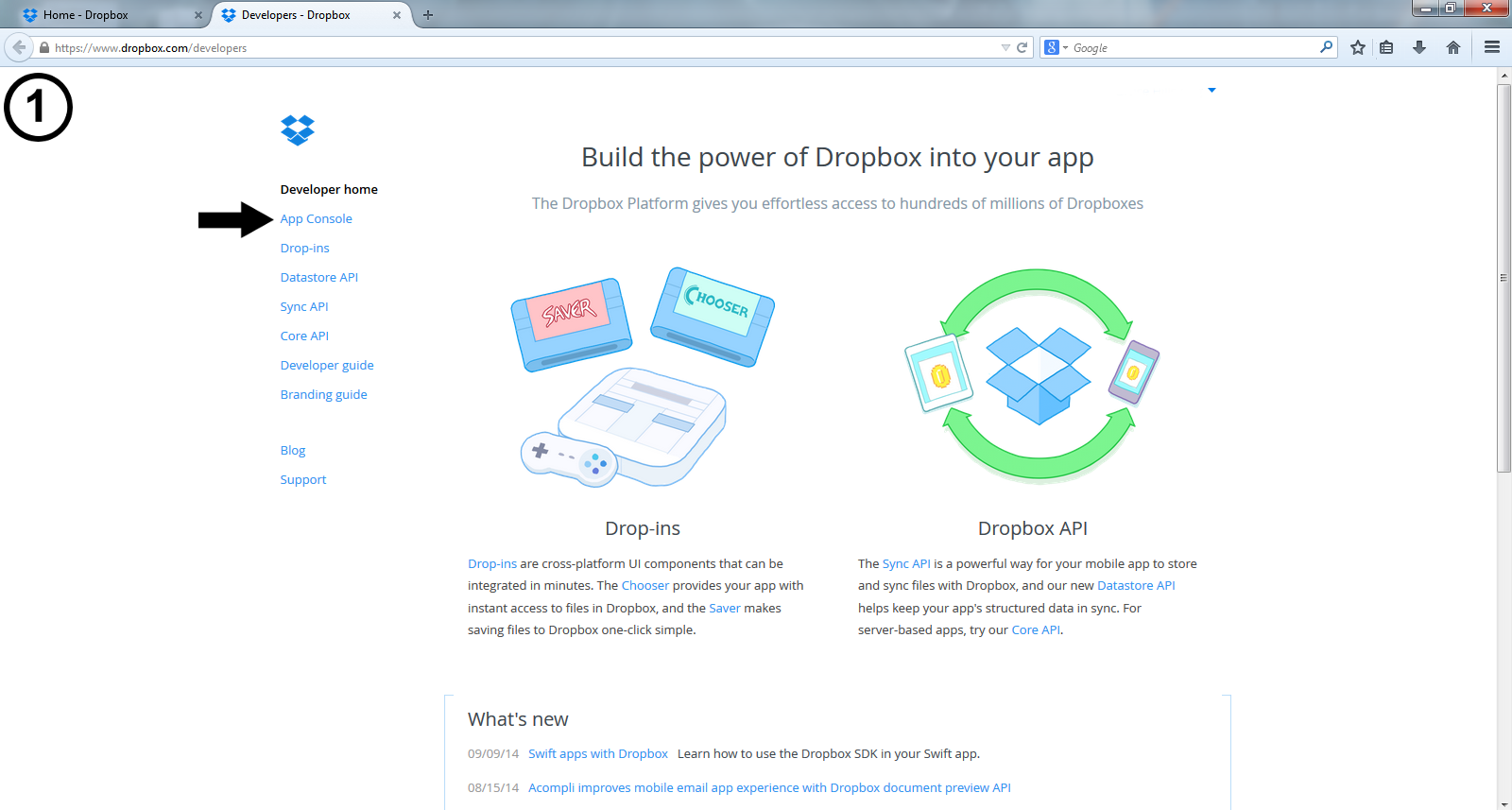Viewport: 1512px width, 810px height.
Task: Click the Datastore API link in the paragraph
Action: coord(1136,585)
